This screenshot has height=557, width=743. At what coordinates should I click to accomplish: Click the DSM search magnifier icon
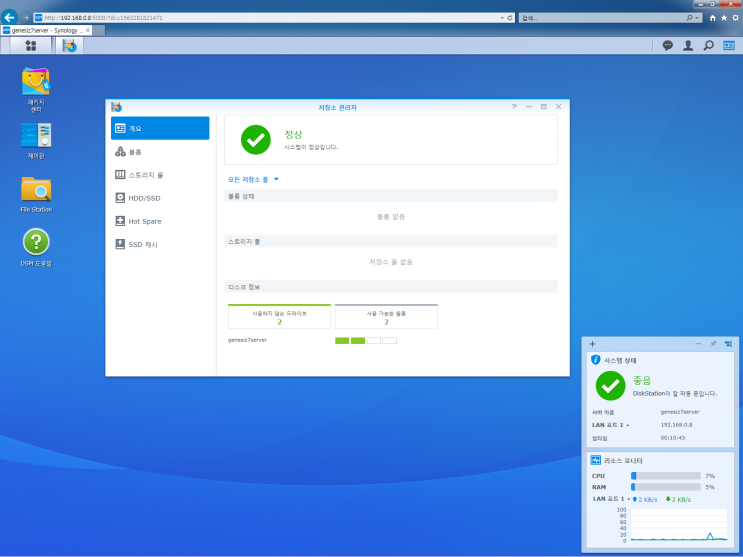tap(708, 46)
